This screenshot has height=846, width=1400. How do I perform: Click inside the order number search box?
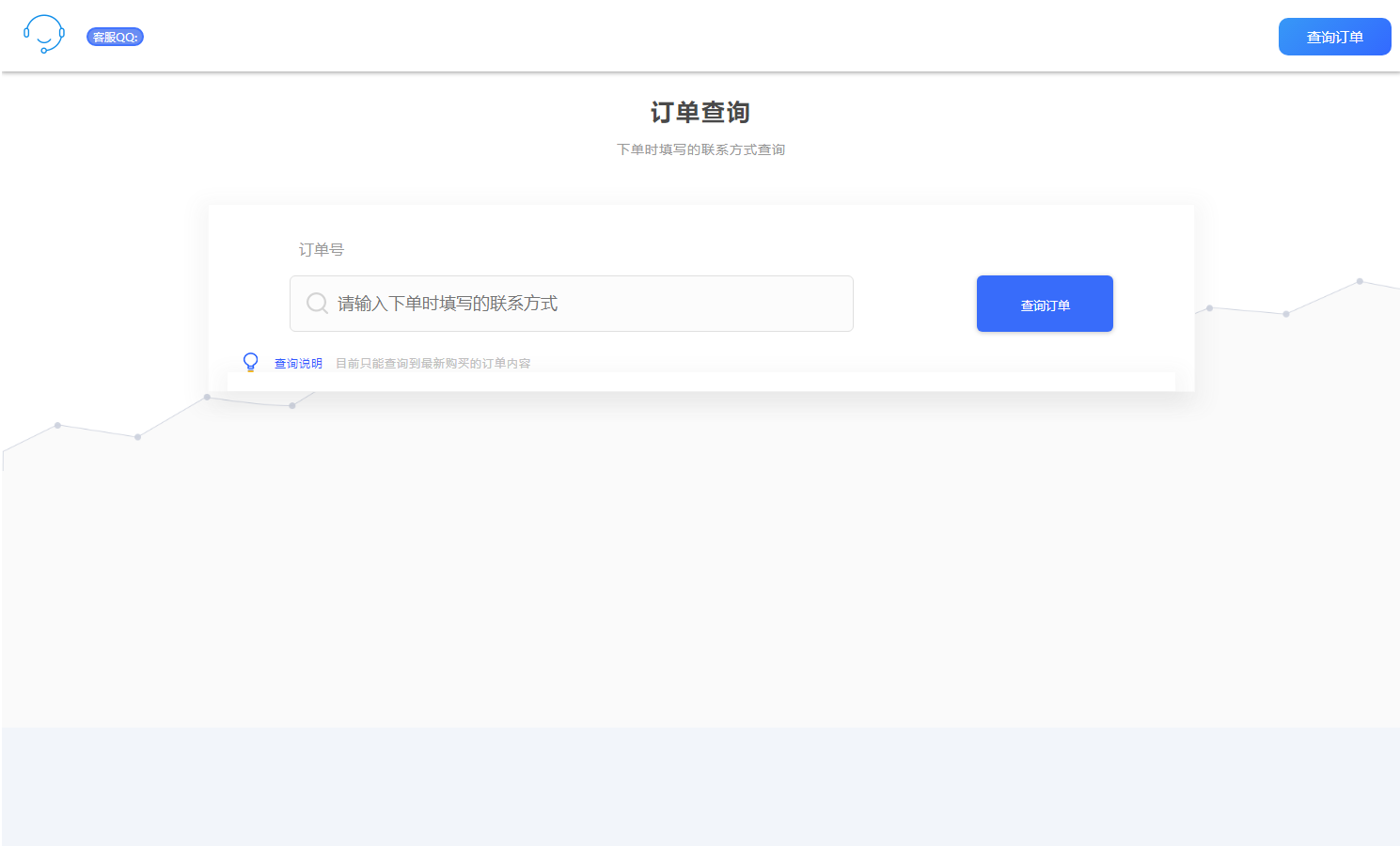click(x=571, y=303)
